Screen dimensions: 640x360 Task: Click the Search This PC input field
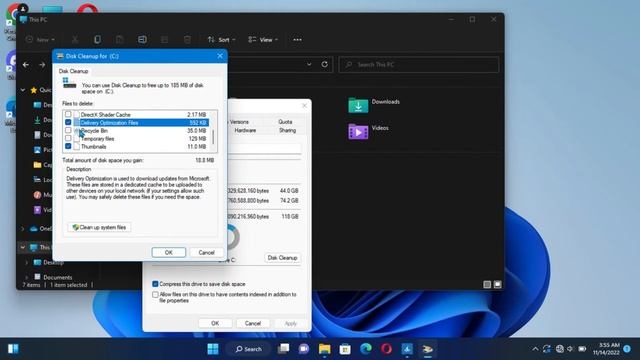[418, 64]
